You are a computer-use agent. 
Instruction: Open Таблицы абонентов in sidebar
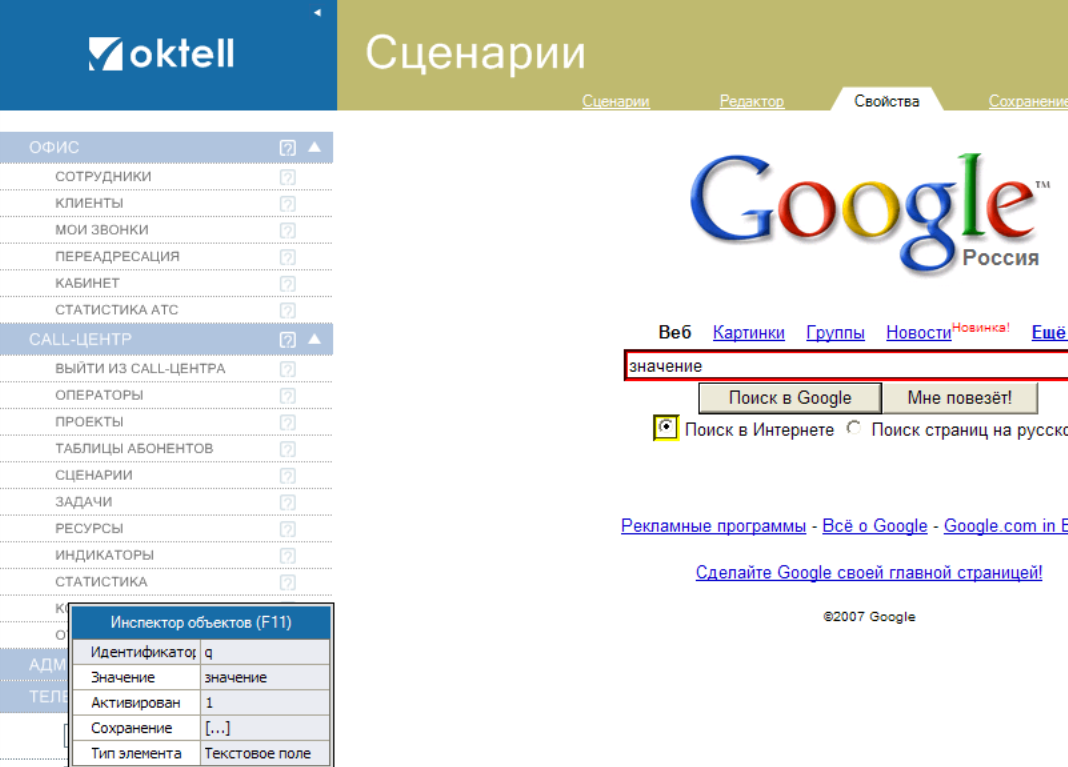134,448
